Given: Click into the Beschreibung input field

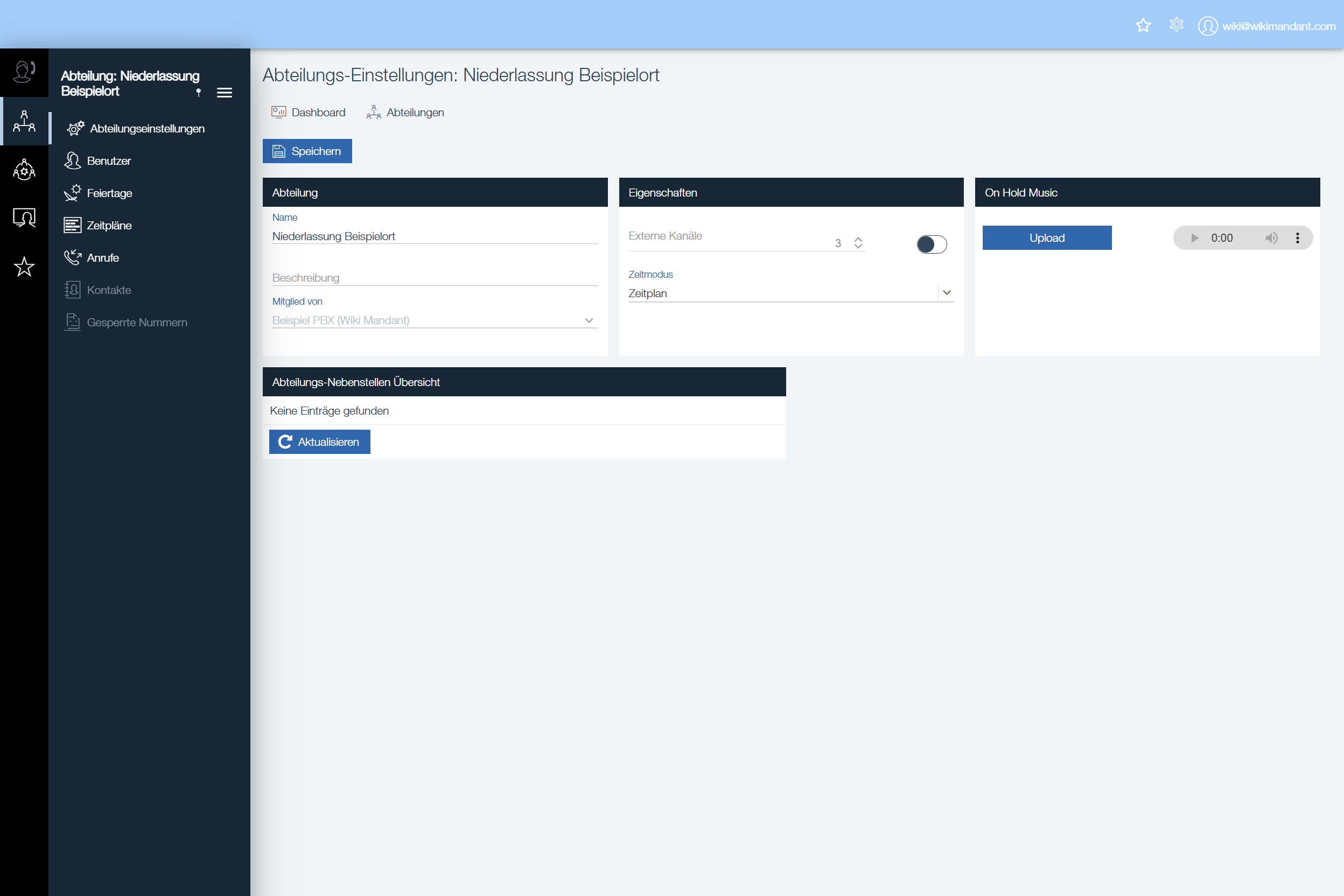Looking at the screenshot, I should (435, 278).
